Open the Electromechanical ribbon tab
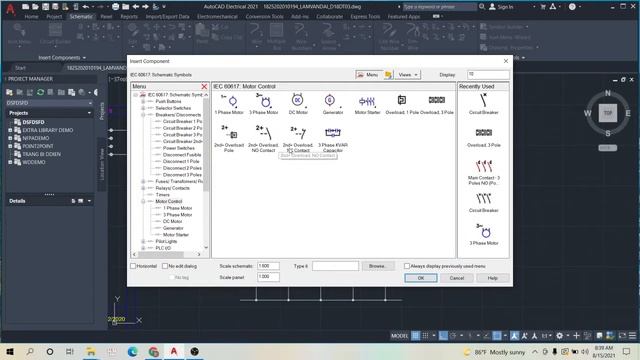This screenshot has height=360, width=640. (x=217, y=17)
